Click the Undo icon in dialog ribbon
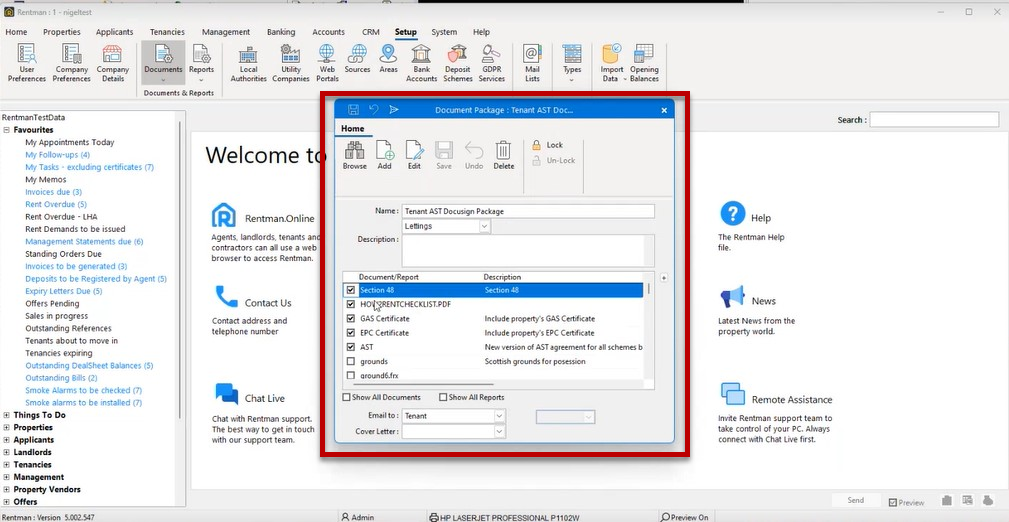The image size is (1009, 522). coord(474,155)
